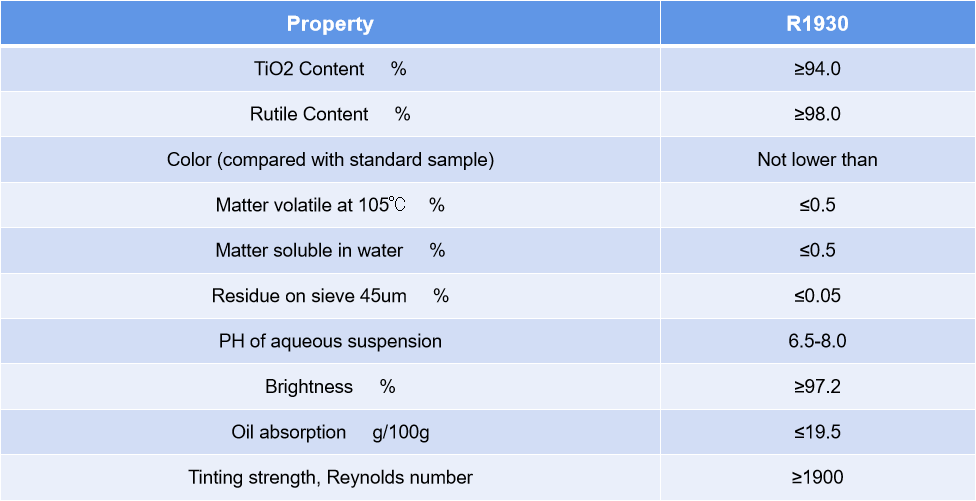Click Color compared with standard sample cell
Screen dimensions: 976x501
click(330, 160)
